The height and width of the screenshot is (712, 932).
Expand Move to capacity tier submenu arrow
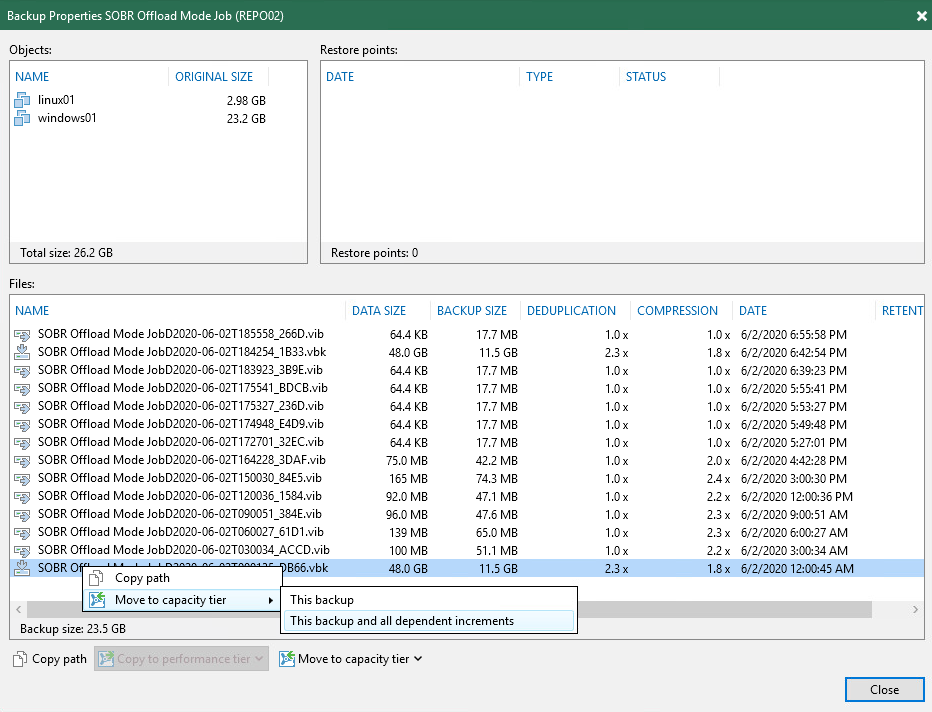[270, 600]
